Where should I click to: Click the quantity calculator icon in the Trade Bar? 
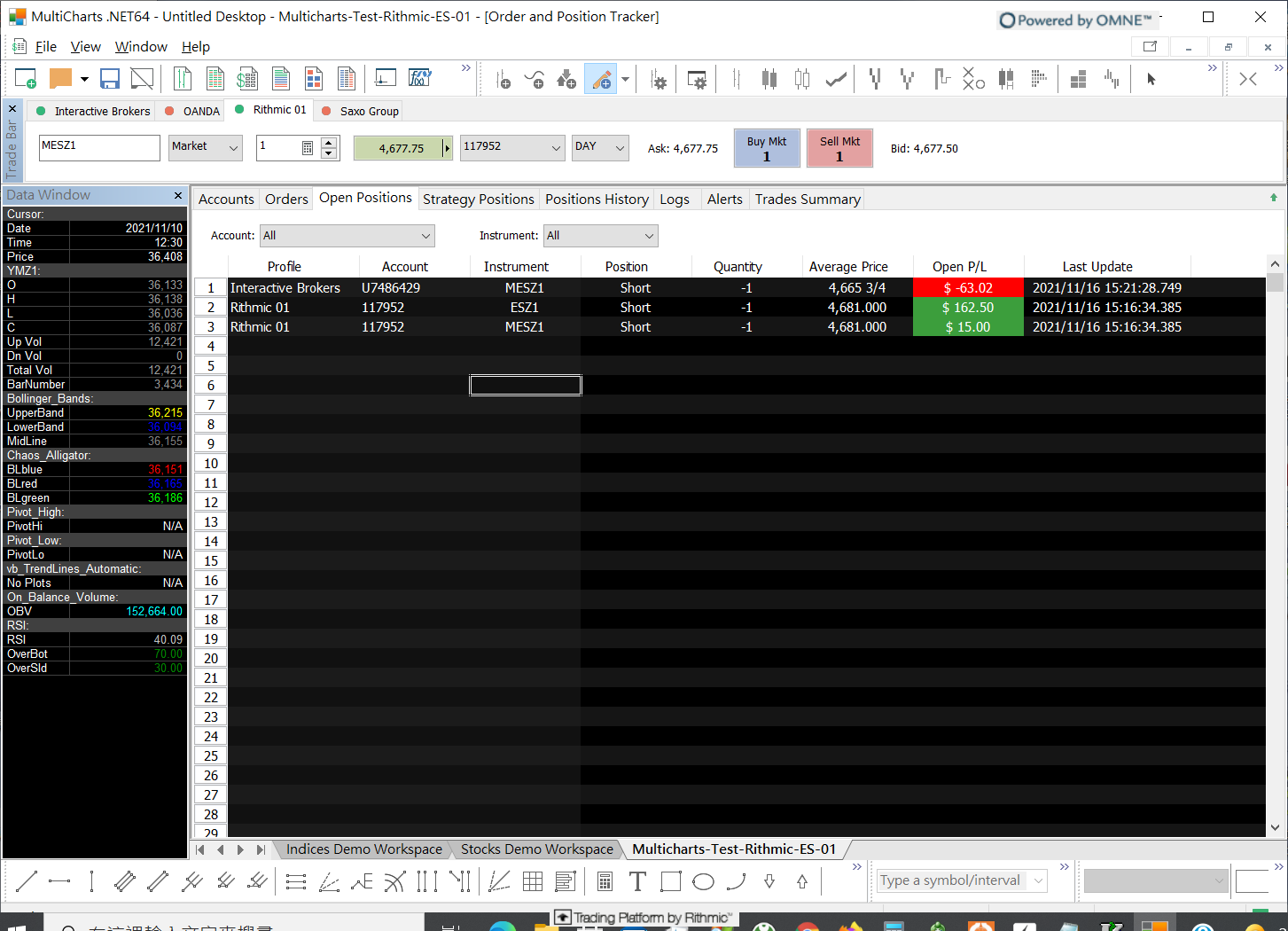[308, 148]
